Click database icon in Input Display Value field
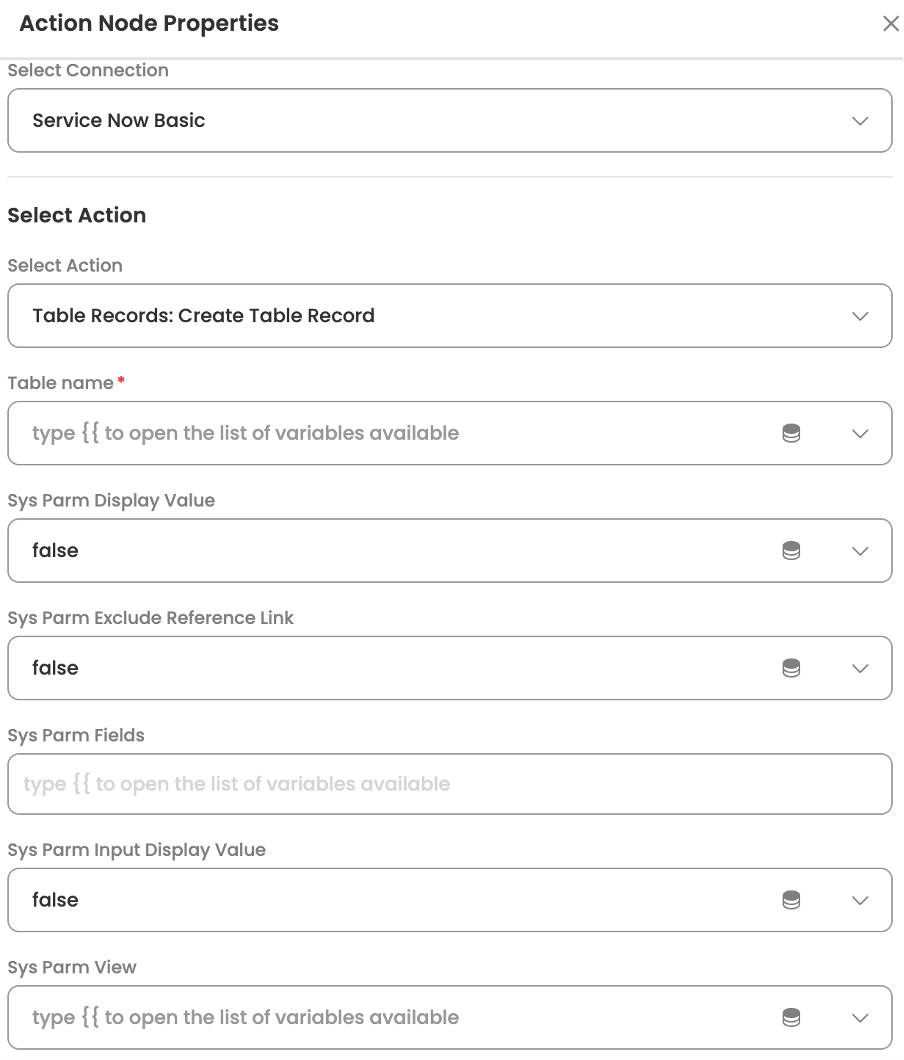 [791, 900]
